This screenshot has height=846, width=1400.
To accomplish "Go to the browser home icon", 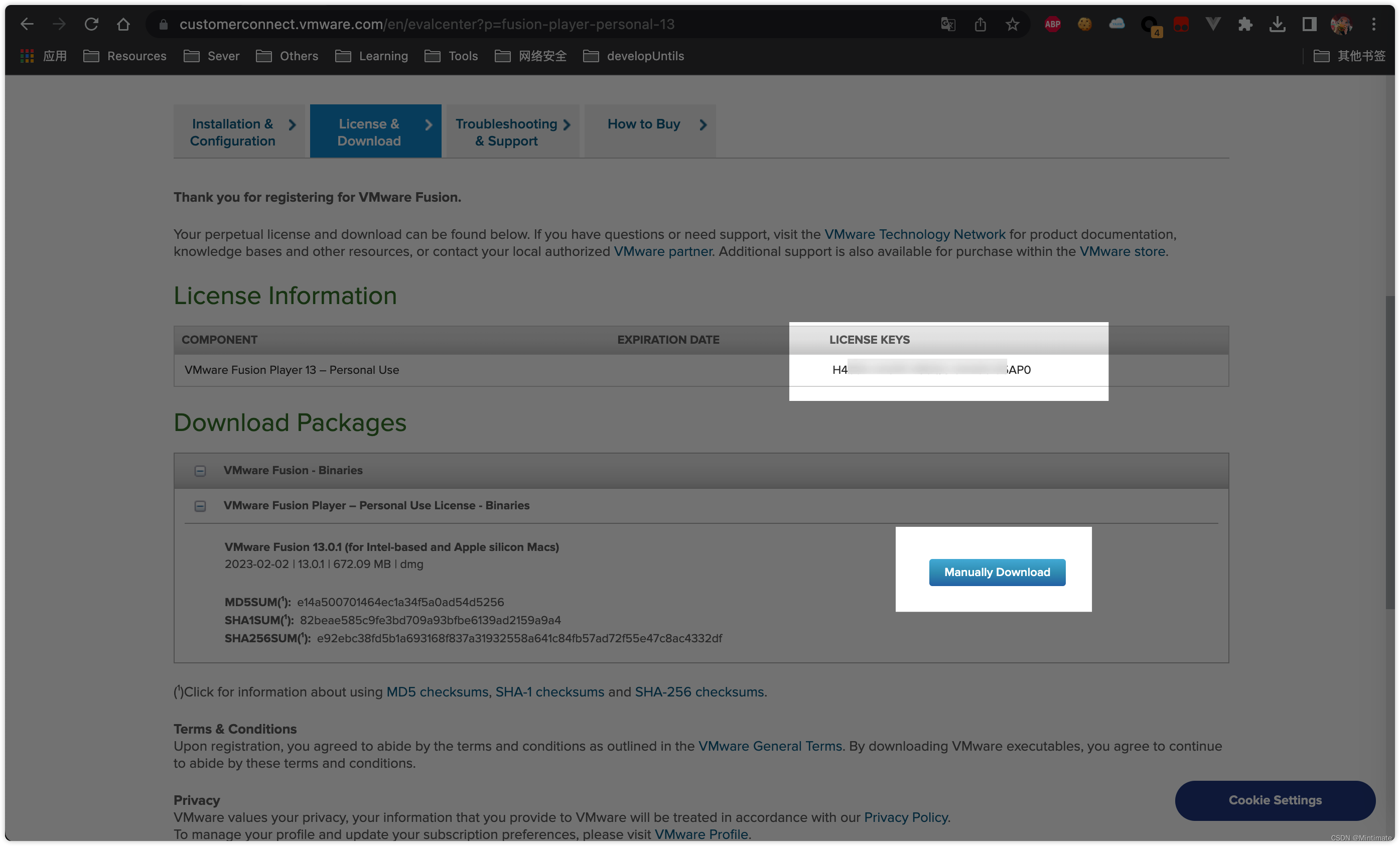I will [123, 24].
